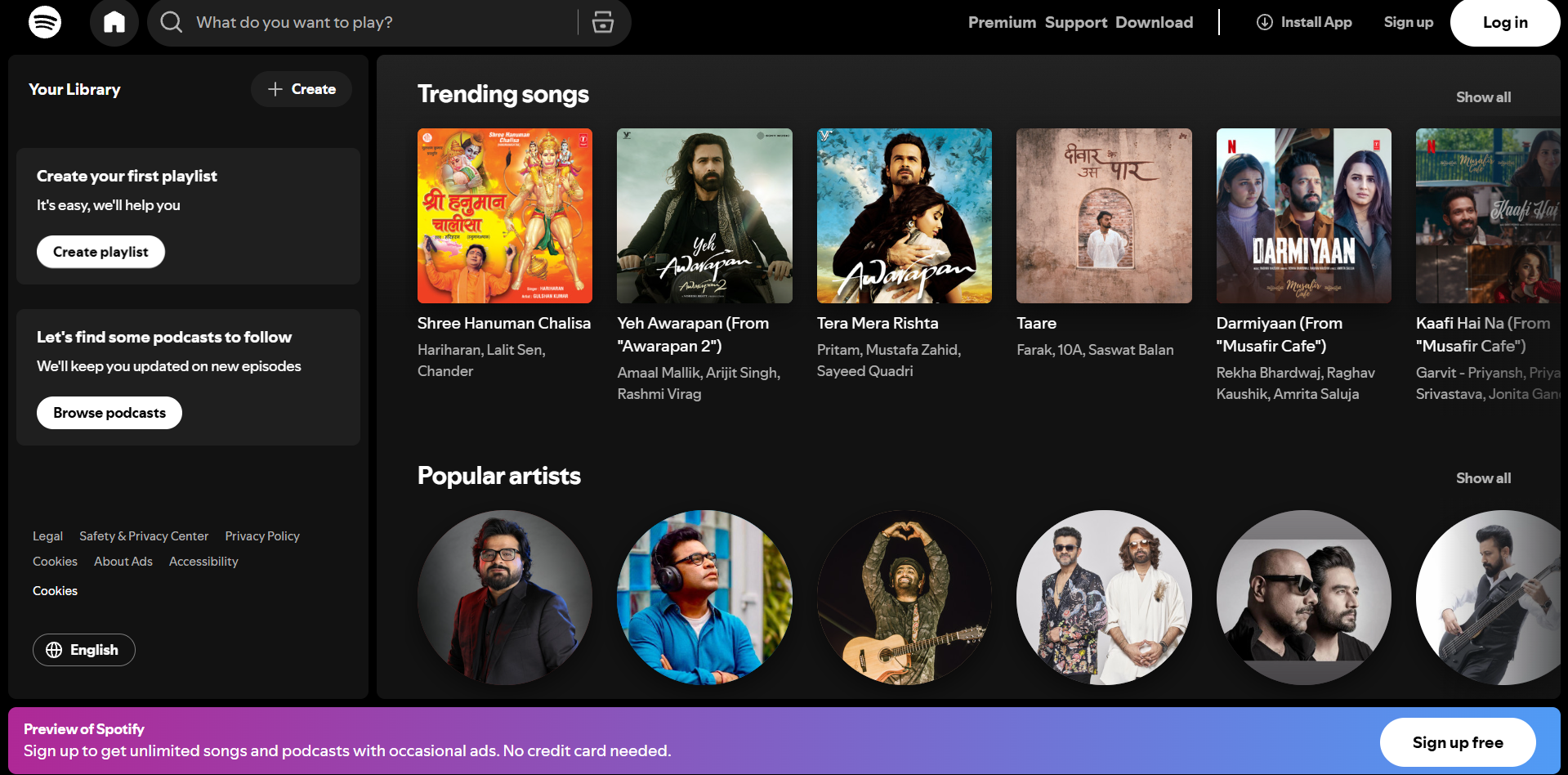The height and width of the screenshot is (775, 1568).
Task: Click the 'Shree Hanuman Chalisa' song title
Action: tap(504, 323)
